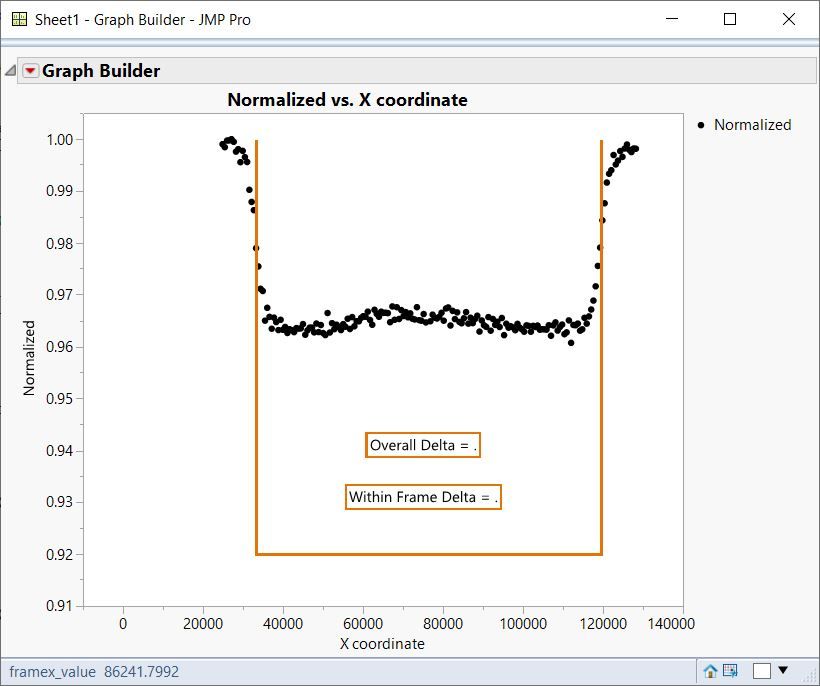Click the 0.99 Y axis label

[60, 191]
